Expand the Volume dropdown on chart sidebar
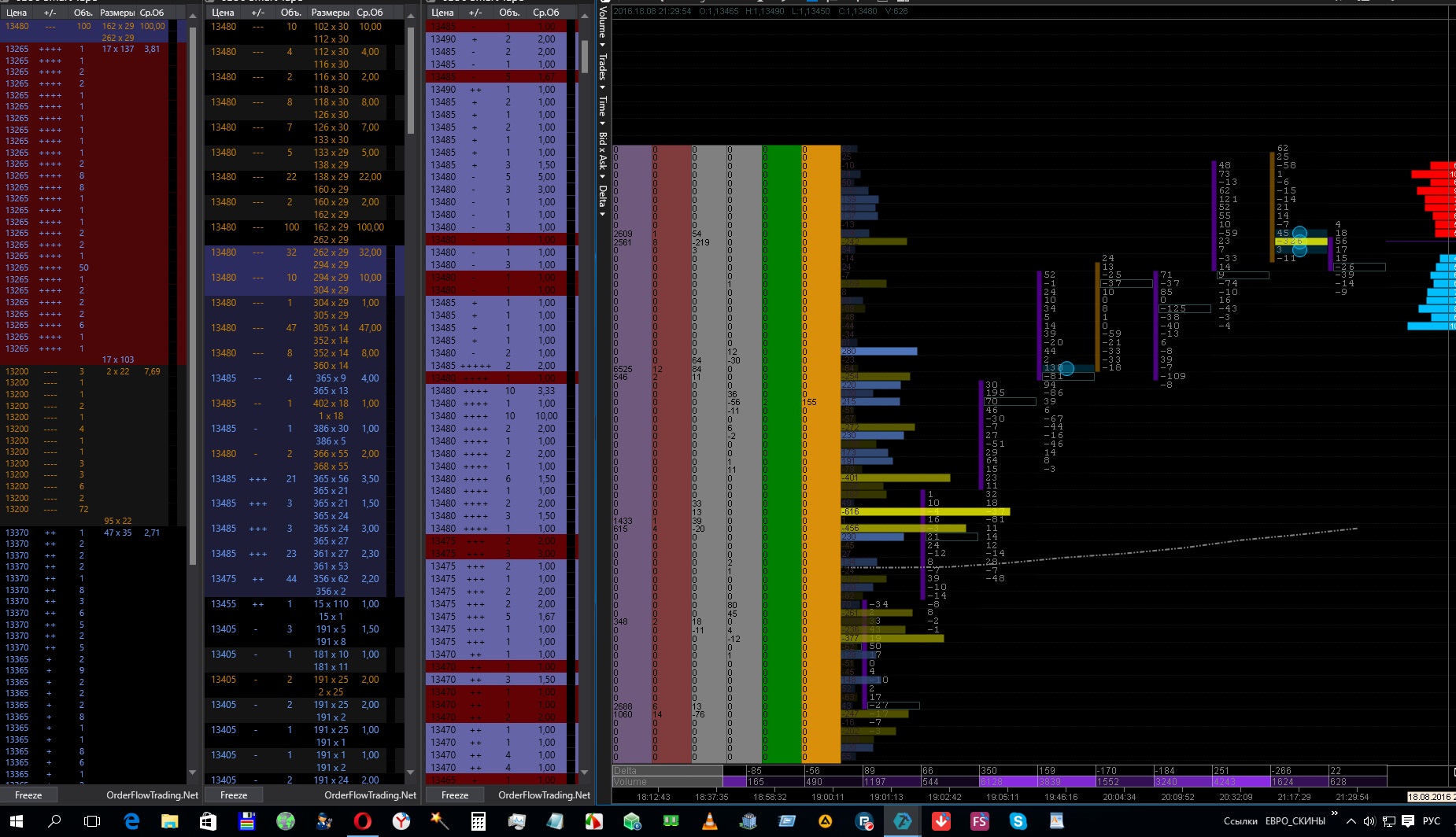Image resolution: width=1456 pixels, height=837 pixels. pyautogui.click(x=603, y=25)
